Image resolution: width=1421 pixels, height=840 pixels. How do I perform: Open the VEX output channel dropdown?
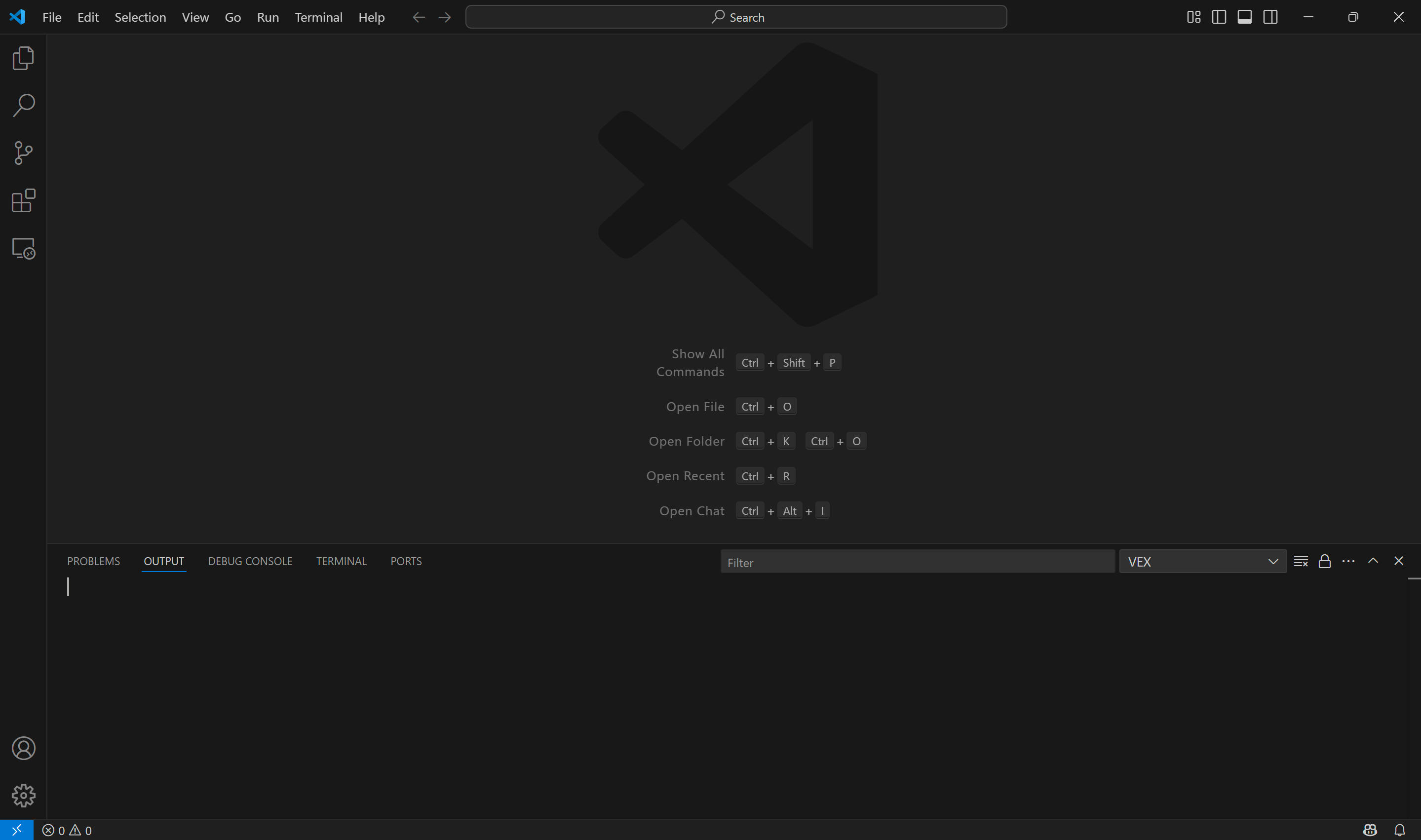pyautogui.click(x=1202, y=562)
